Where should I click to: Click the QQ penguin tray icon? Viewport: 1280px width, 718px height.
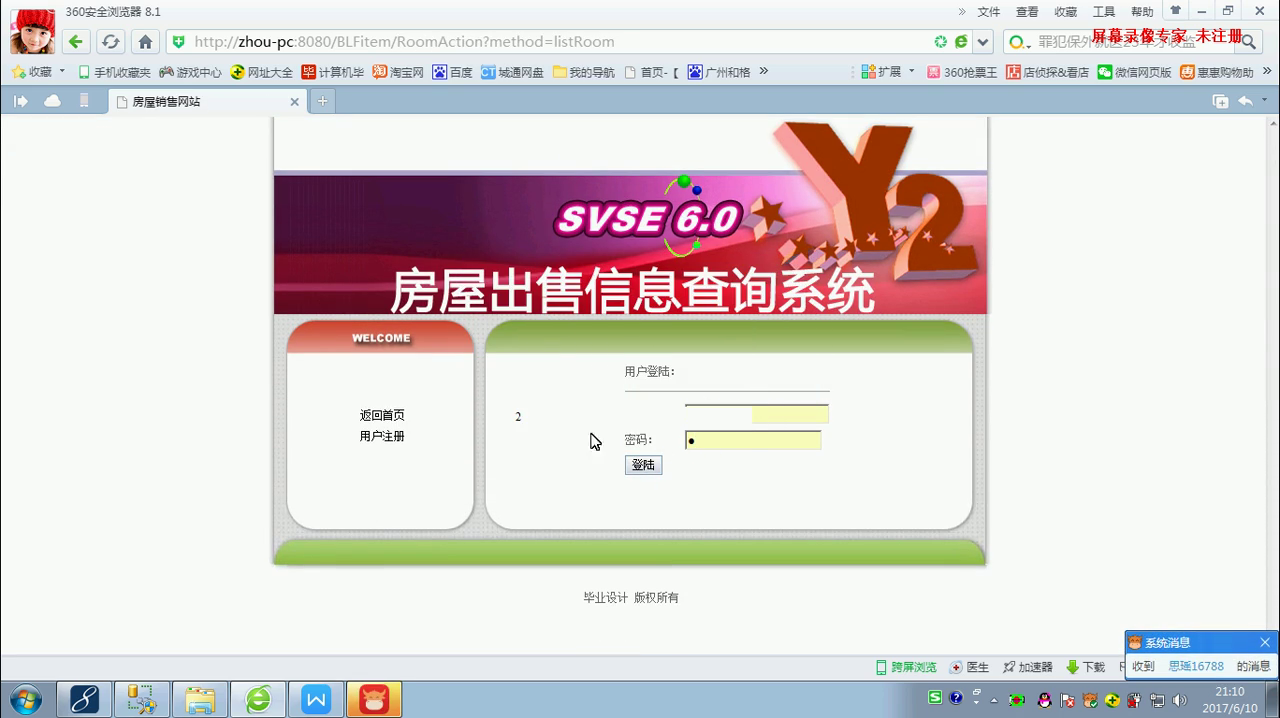1045,700
